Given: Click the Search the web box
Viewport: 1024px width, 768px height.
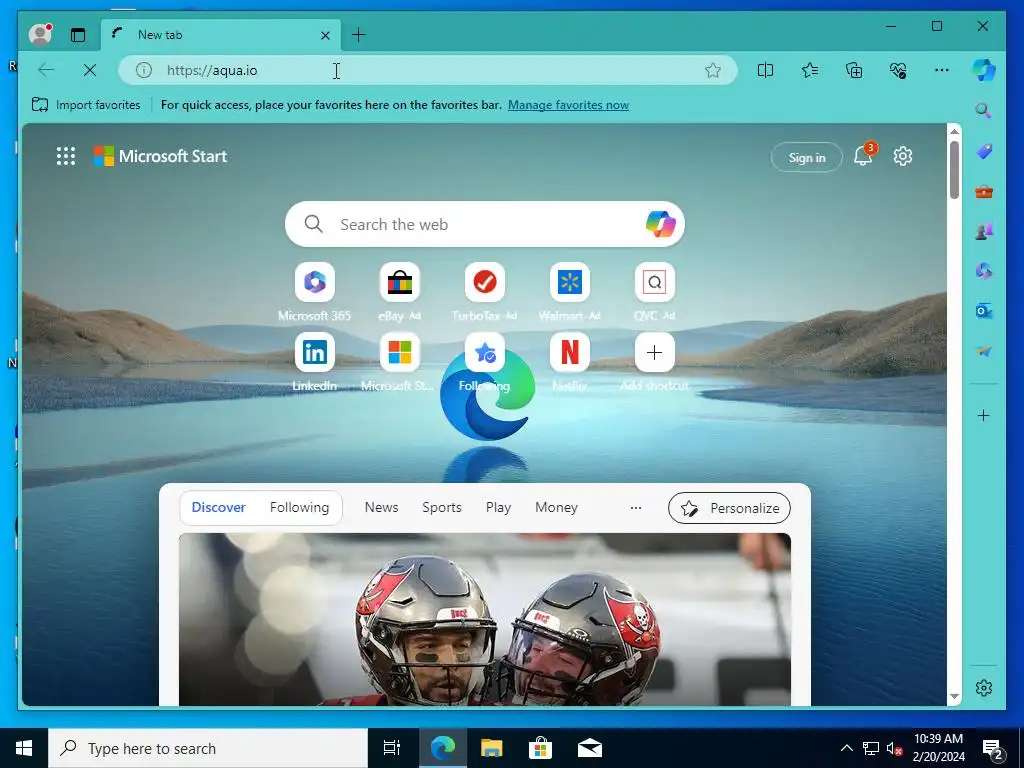Looking at the screenshot, I should 485,224.
